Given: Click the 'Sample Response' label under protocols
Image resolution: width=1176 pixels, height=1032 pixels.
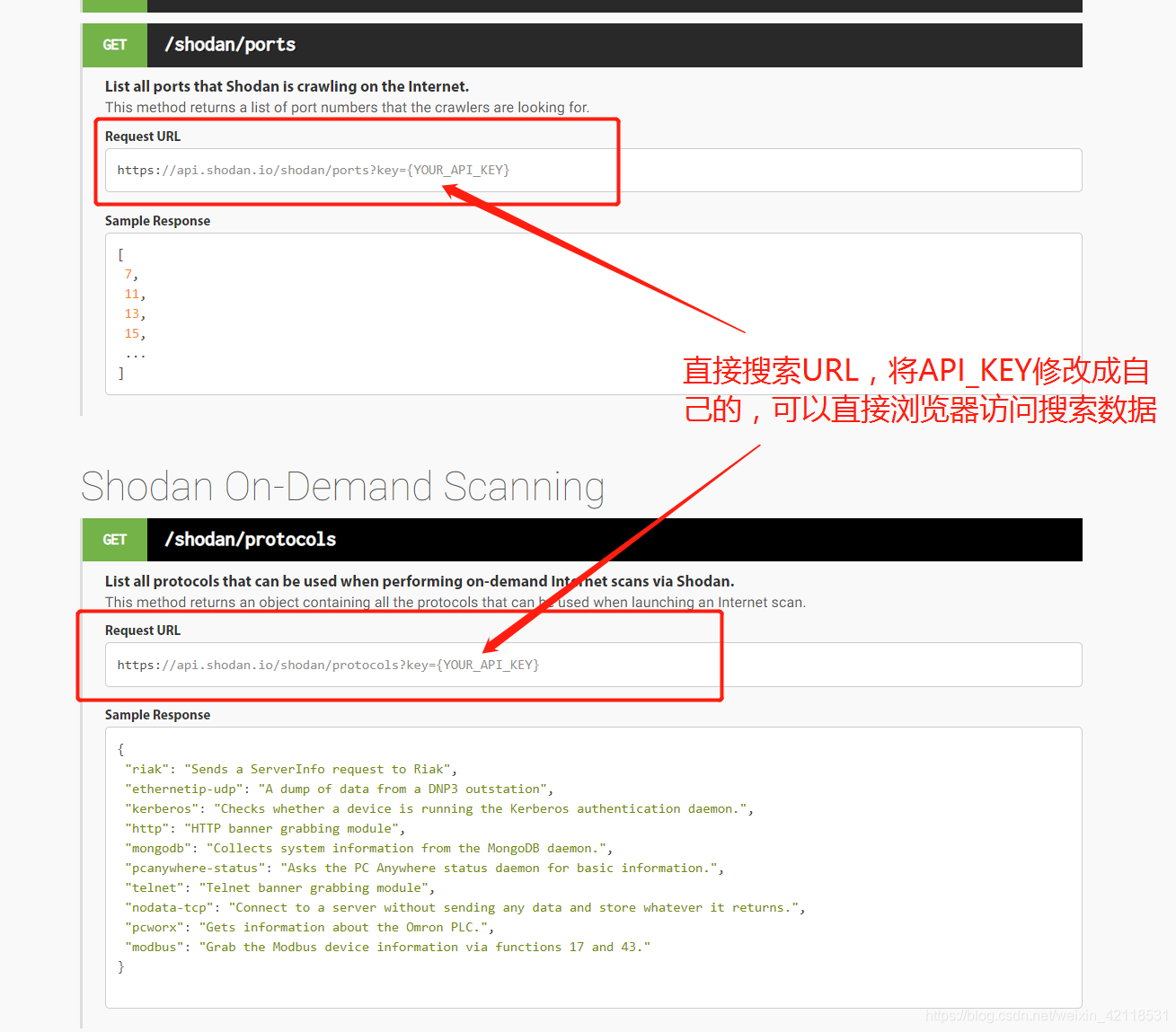Looking at the screenshot, I should pyautogui.click(x=157, y=715).
